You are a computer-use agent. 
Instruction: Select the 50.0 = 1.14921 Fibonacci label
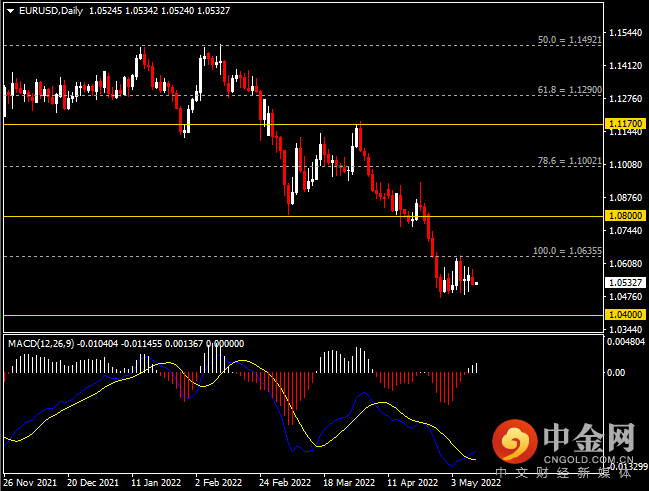(570, 40)
